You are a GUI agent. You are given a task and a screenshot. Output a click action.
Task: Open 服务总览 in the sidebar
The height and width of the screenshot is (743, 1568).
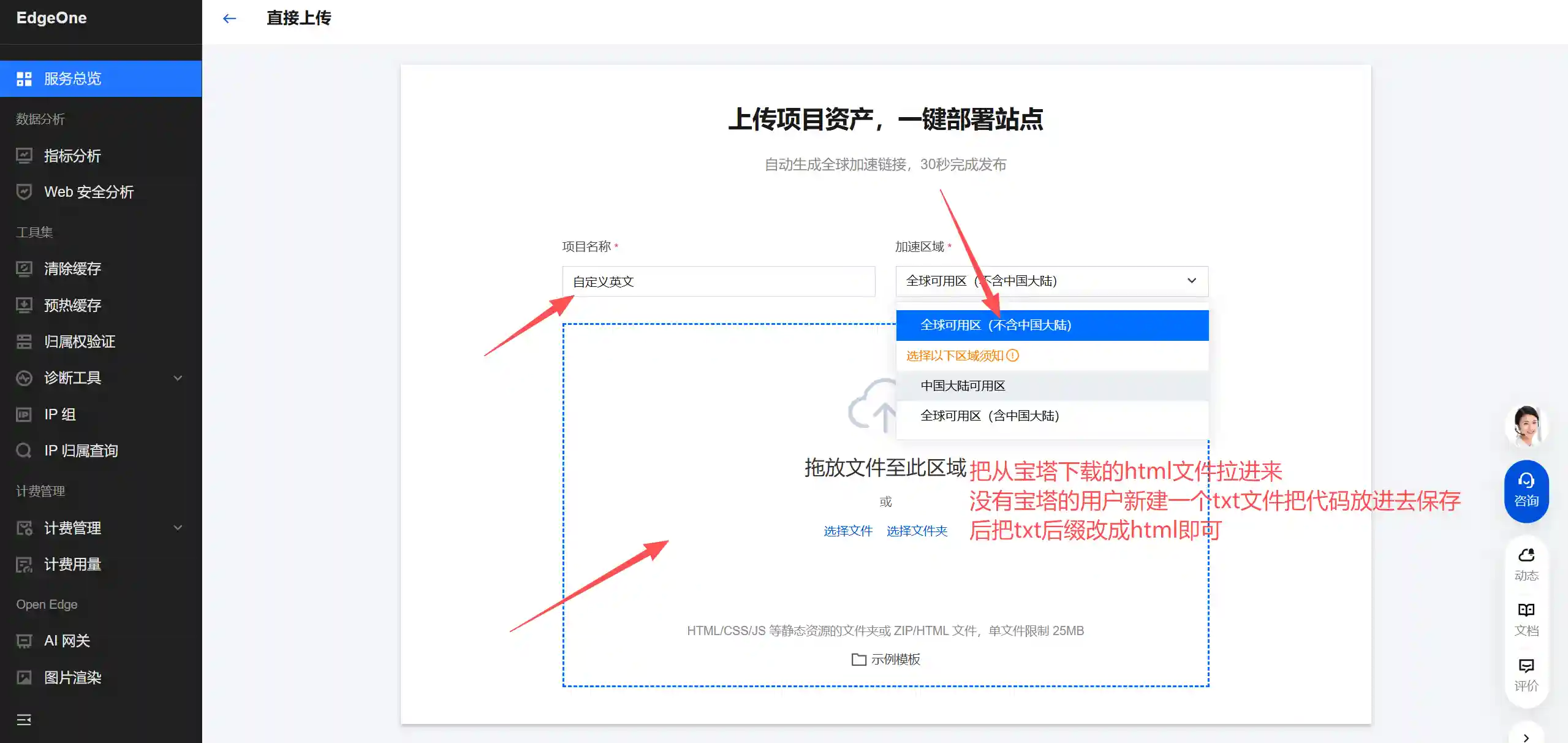(x=100, y=78)
